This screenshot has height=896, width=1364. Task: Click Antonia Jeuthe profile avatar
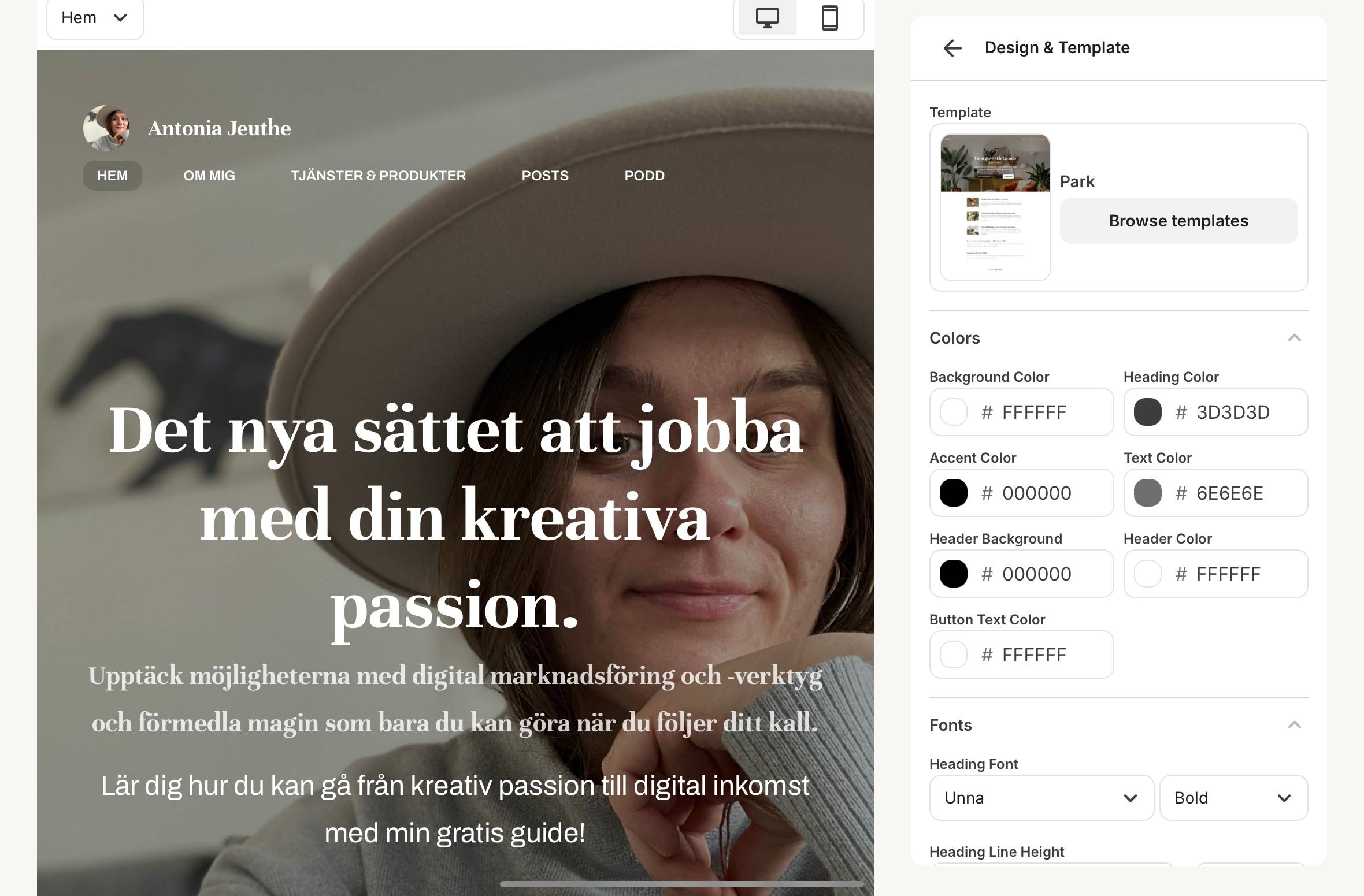(106, 128)
